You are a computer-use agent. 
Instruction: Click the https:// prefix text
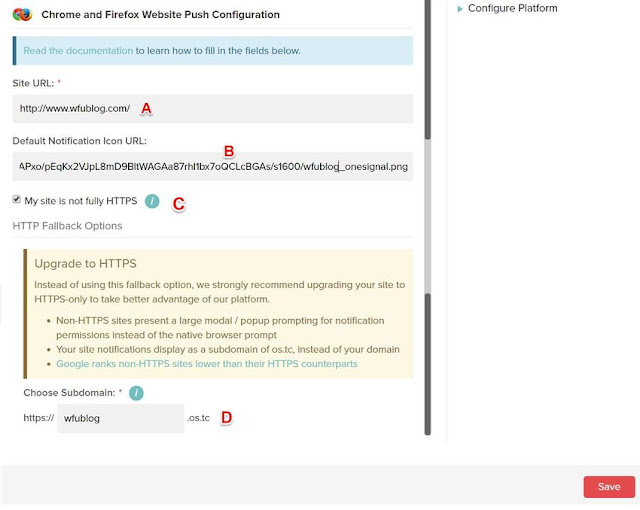click(39, 418)
